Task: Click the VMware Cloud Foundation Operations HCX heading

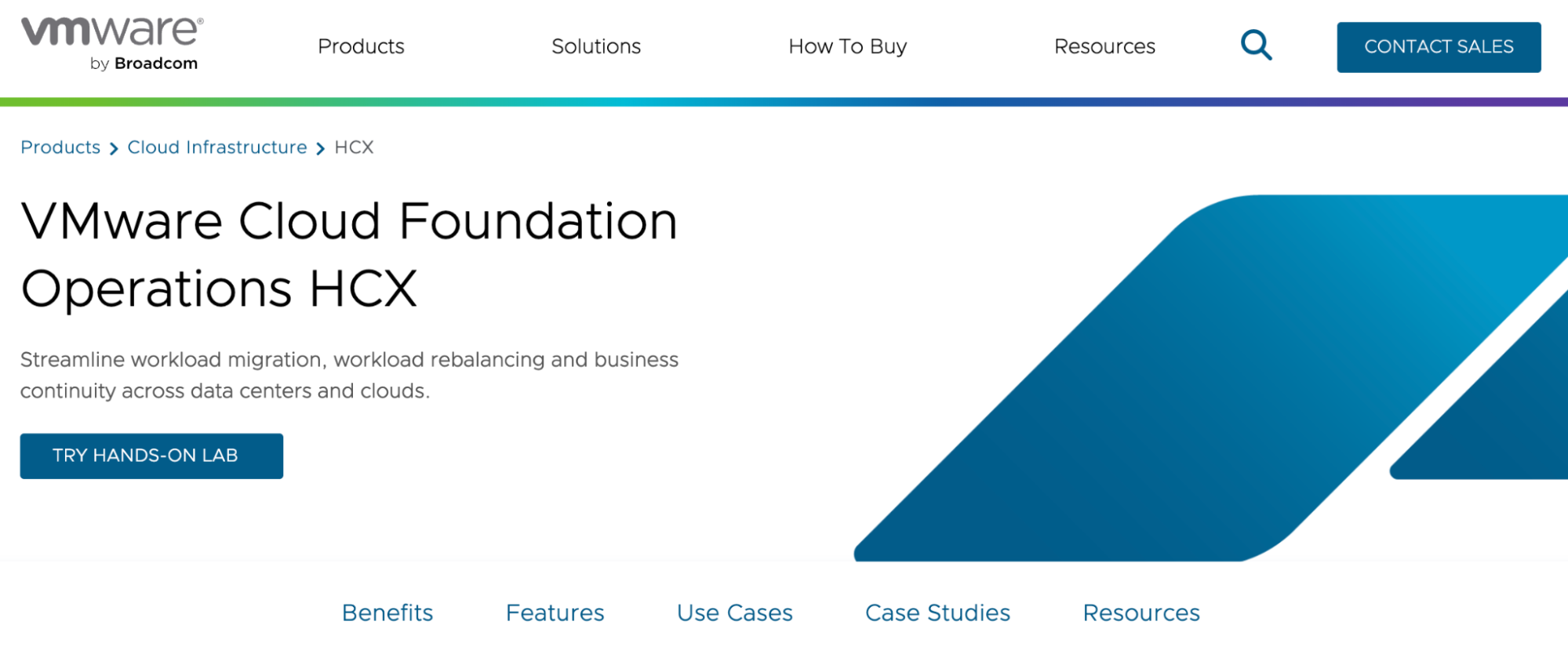Action: coord(349,254)
